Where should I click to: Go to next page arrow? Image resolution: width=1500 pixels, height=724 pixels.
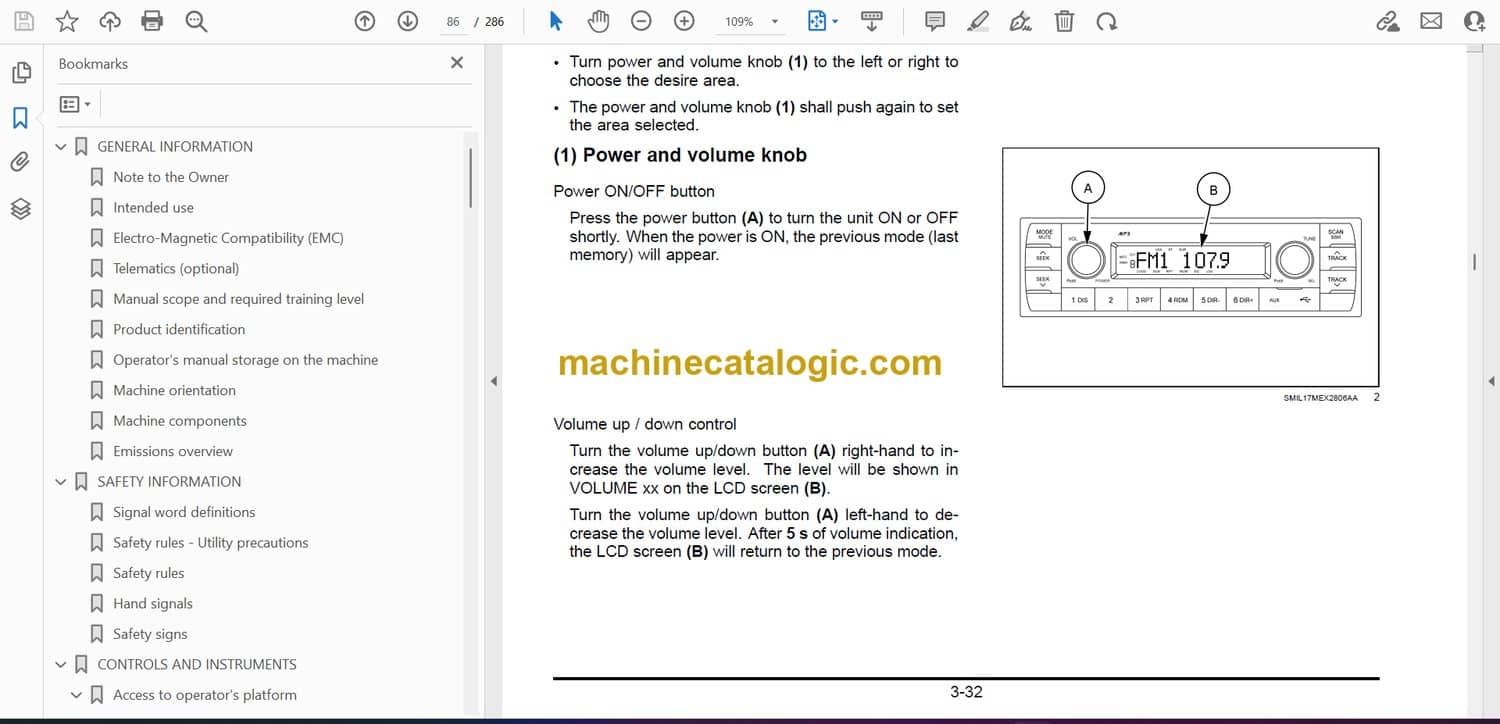pos(407,21)
